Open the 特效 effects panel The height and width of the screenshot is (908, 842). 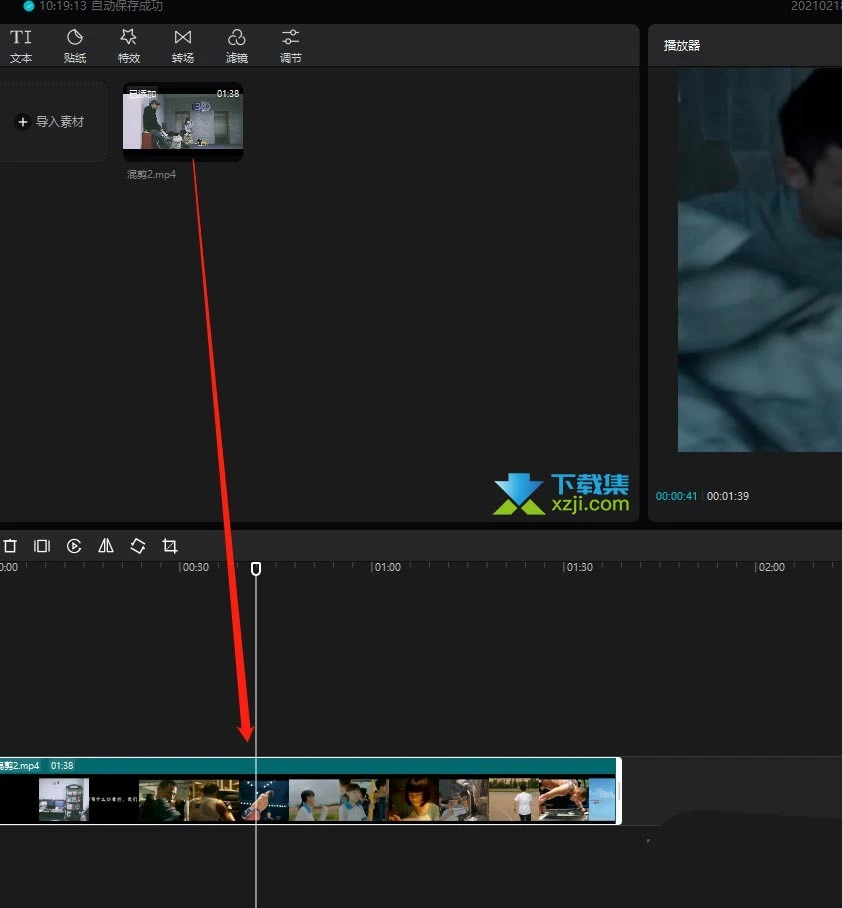[x=129, y=44]
